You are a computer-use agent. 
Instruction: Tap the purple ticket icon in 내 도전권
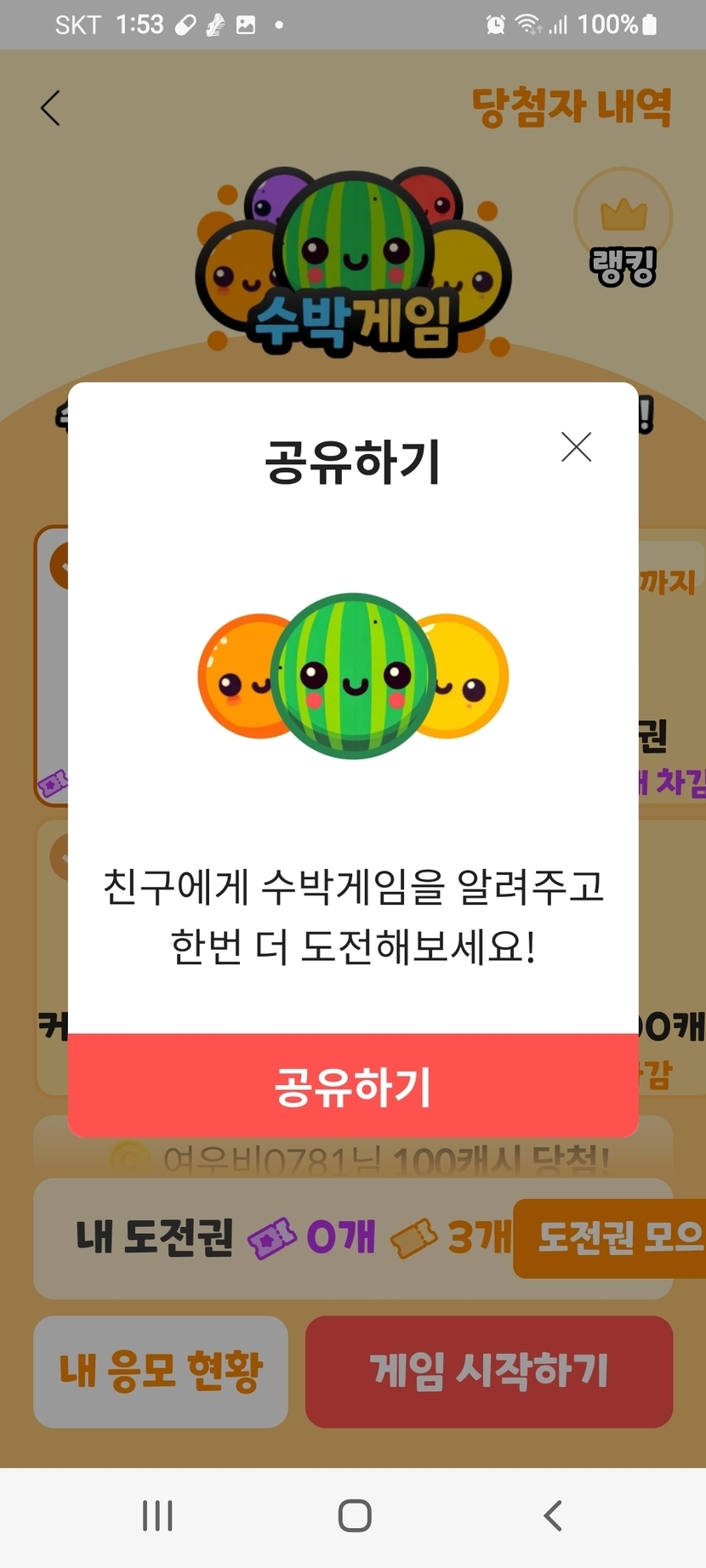click(271, 1238)
